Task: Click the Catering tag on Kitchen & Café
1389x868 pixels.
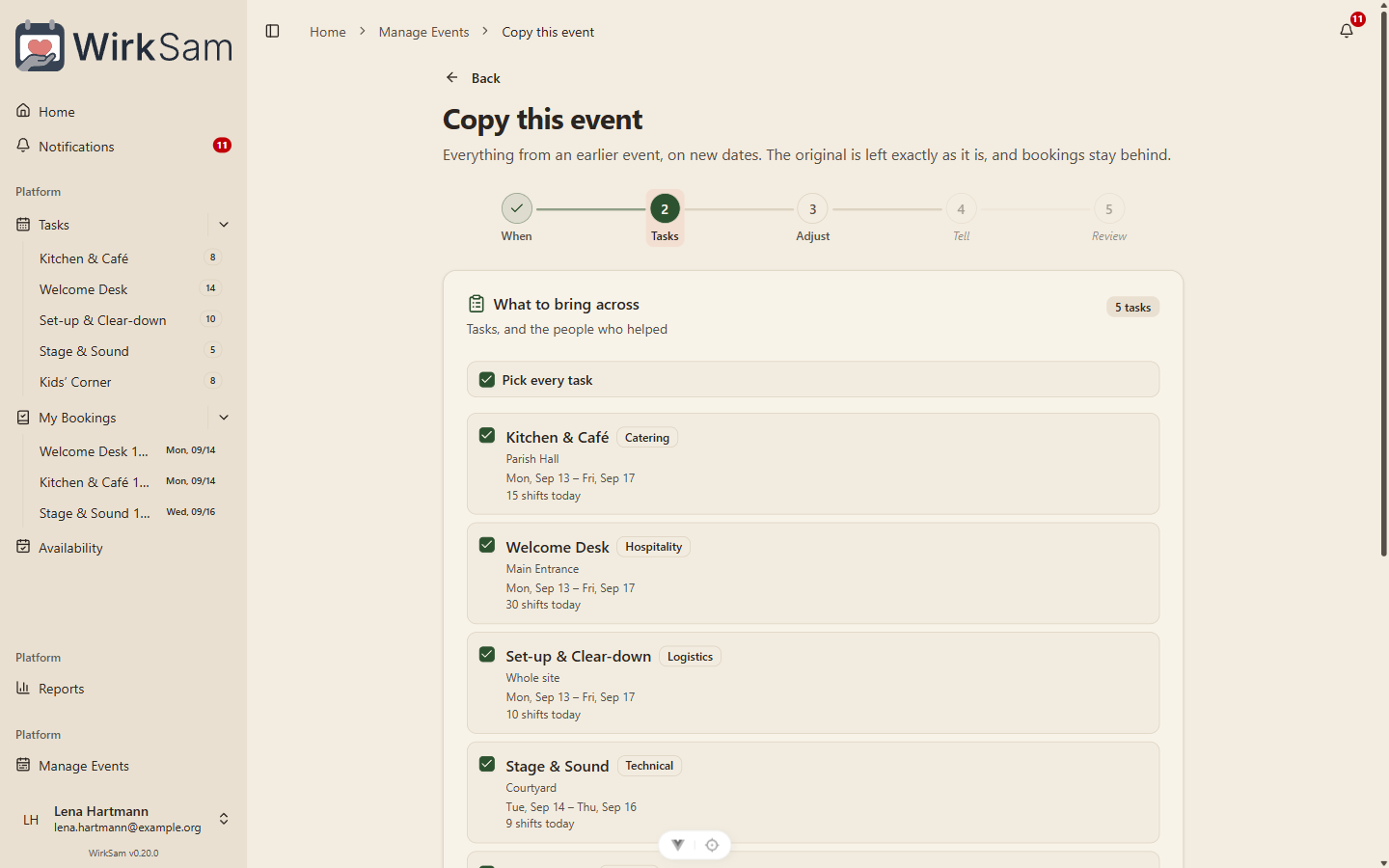Action: click(646, 437)
